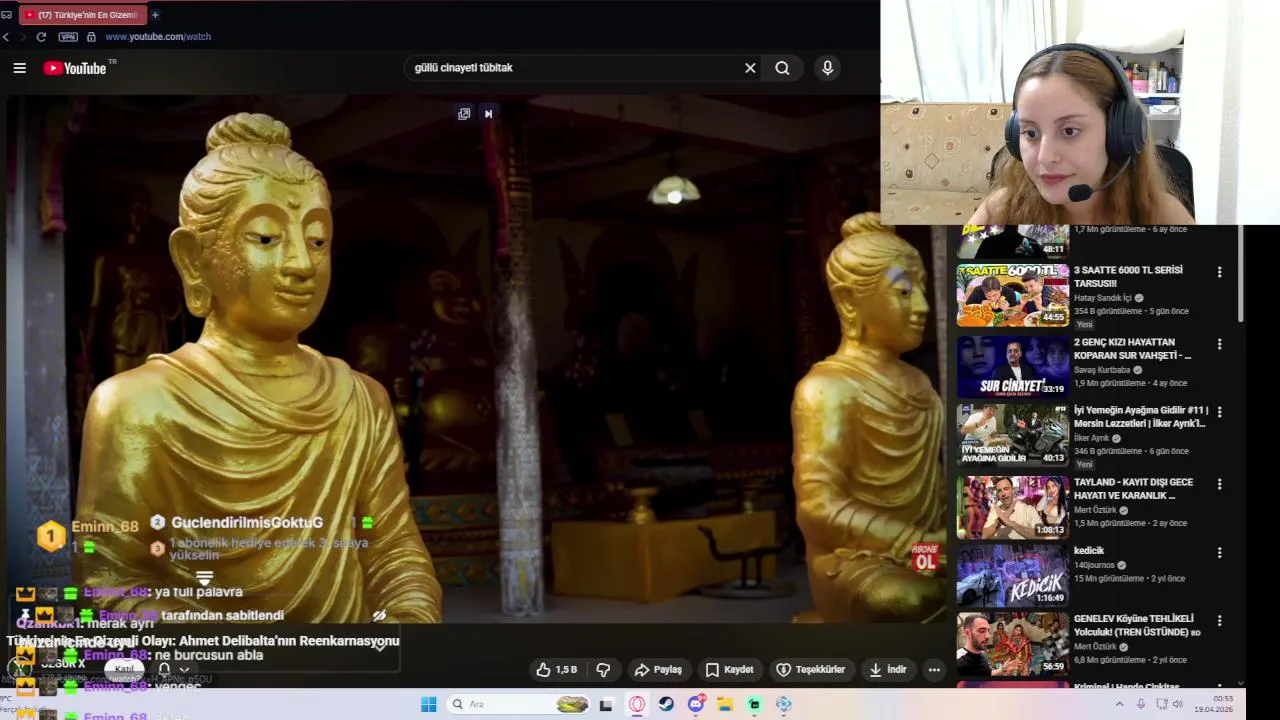Visit Hatay Sandık İçi channel

click(1103, 298)
